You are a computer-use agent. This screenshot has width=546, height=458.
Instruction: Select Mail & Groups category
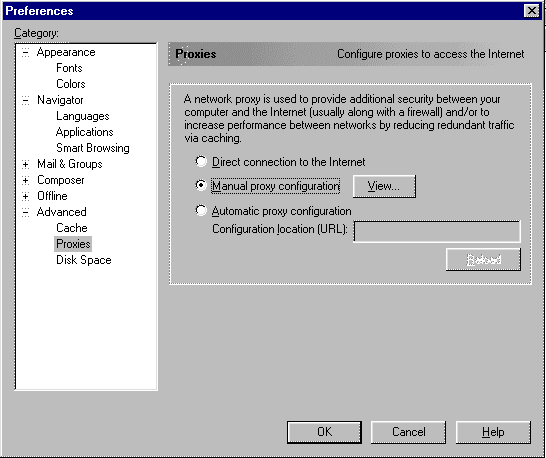[70, 164]
